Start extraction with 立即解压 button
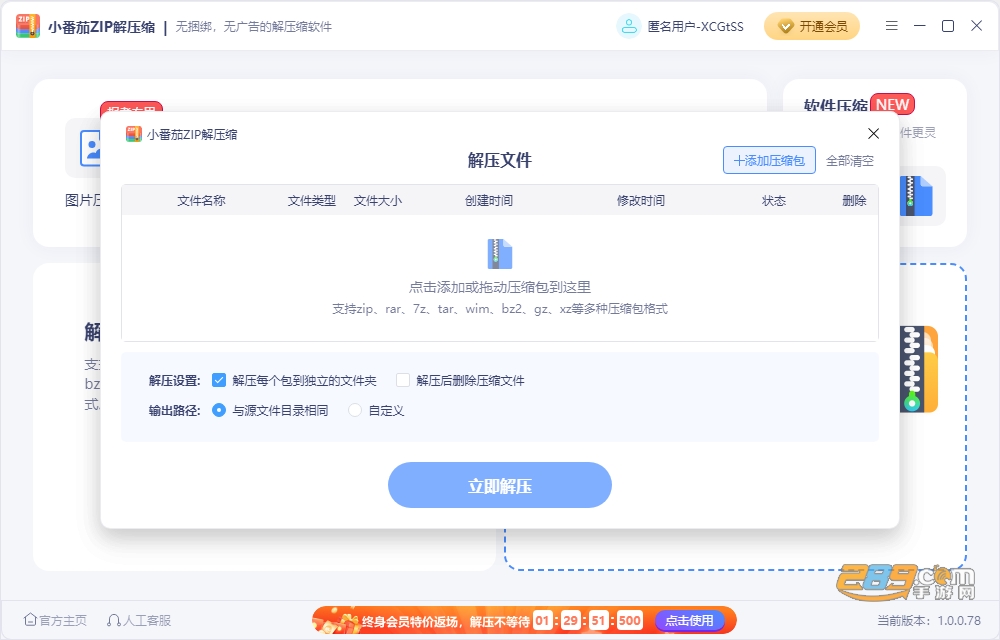The height and width of the screenshot is (640, 1000). pos(499,485)
